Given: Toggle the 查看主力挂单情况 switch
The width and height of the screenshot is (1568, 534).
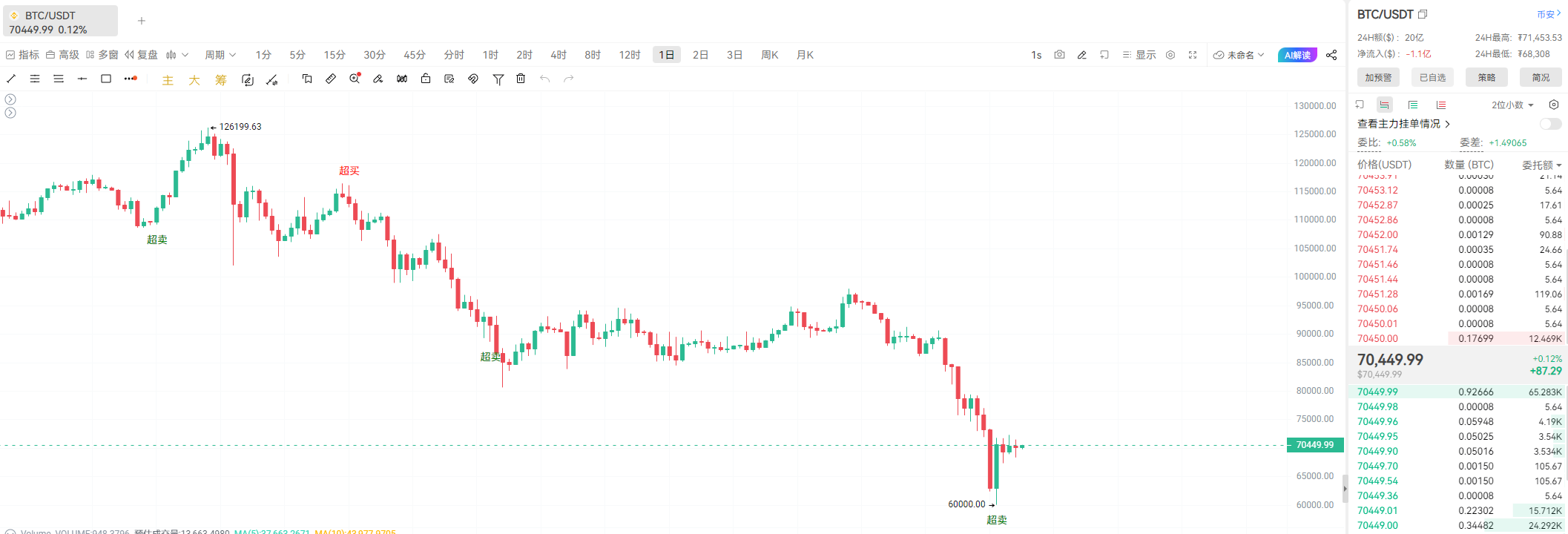Looking at the screenshot, I should coord(1550,124).
